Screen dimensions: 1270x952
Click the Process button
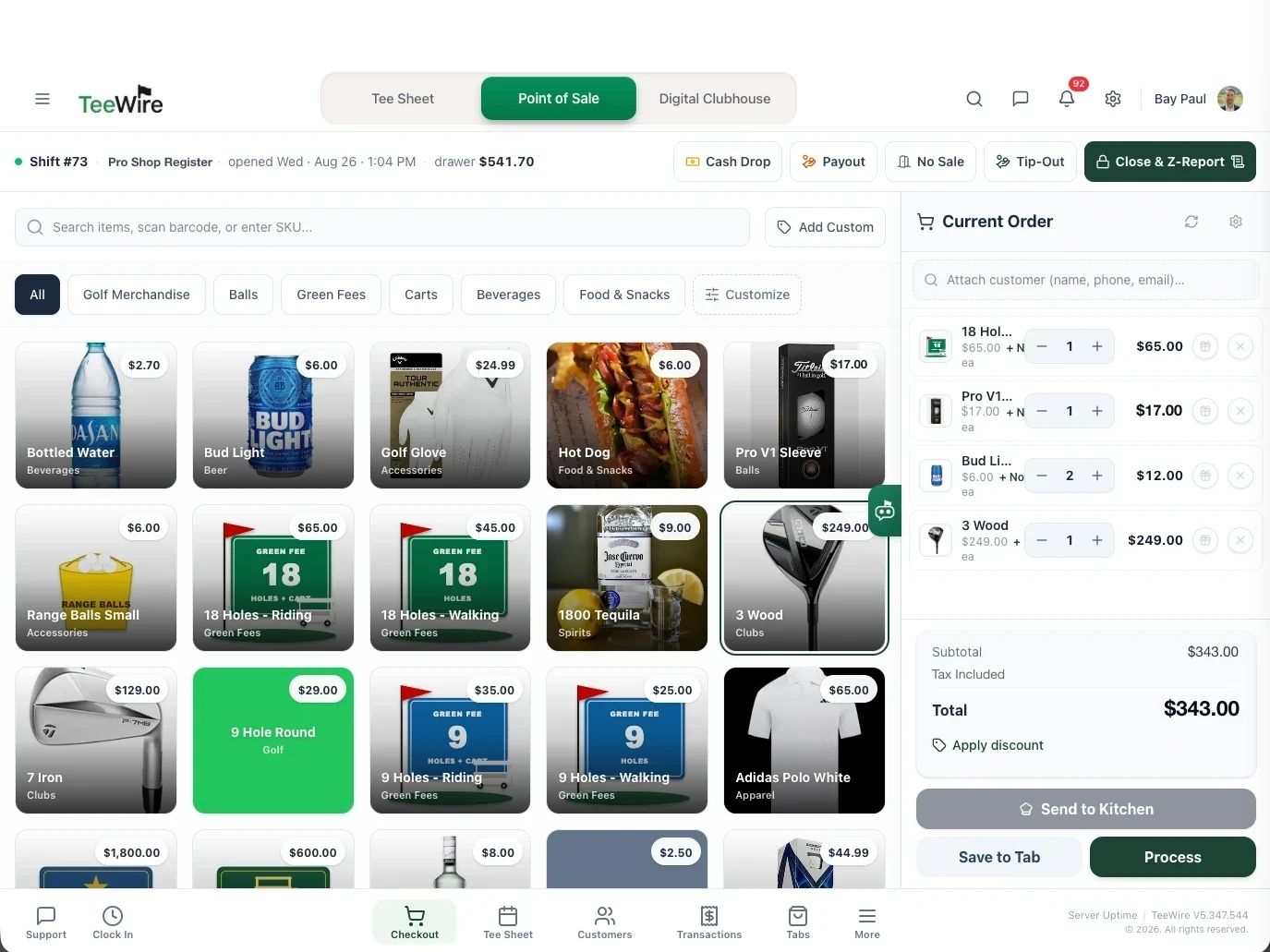point(1173,857)
